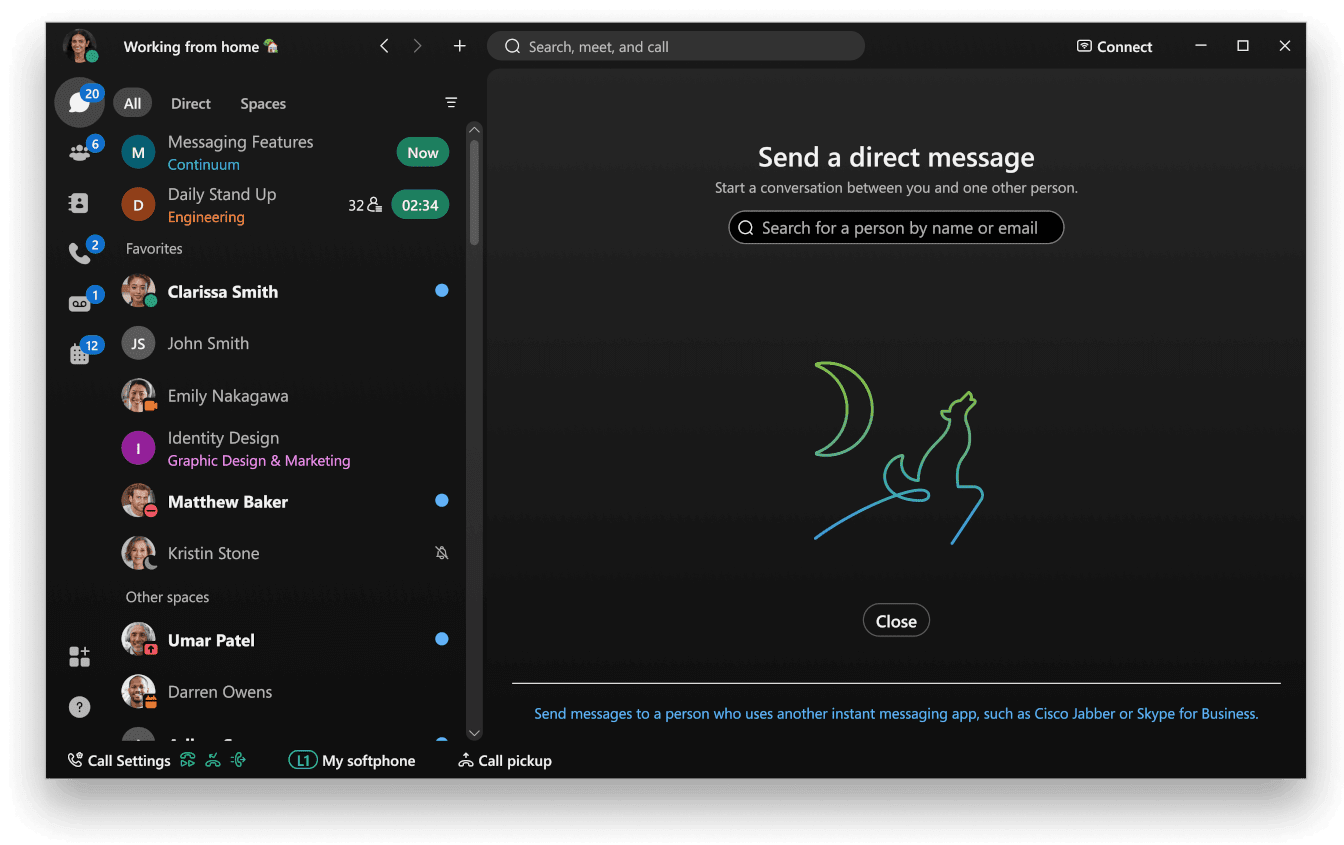The height and width of the screenshot is (845, 1344).
Task: Click the person search field
Action: [895, 227]
